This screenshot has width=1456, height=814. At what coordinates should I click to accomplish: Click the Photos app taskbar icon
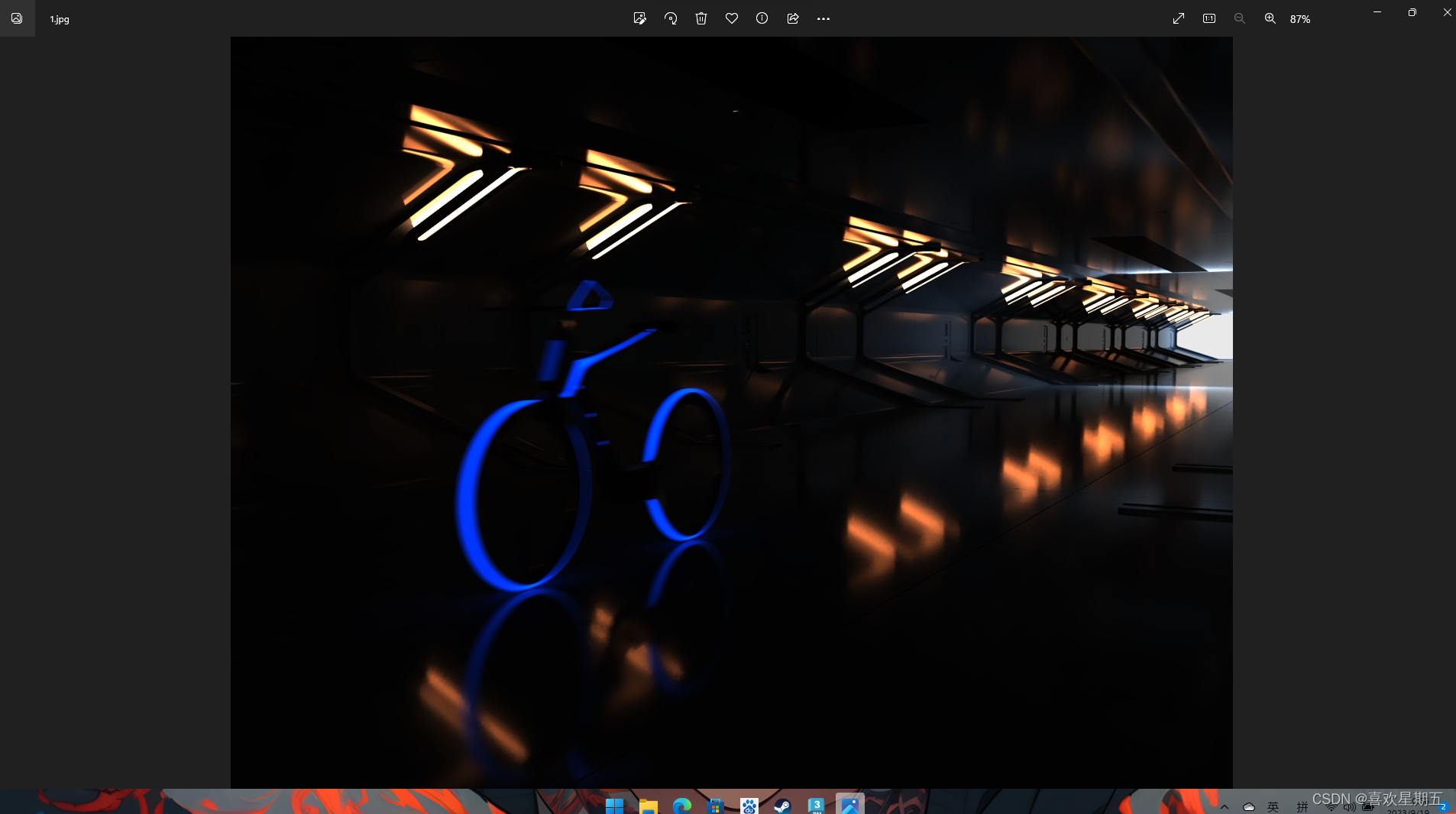(x=849, y=804)
